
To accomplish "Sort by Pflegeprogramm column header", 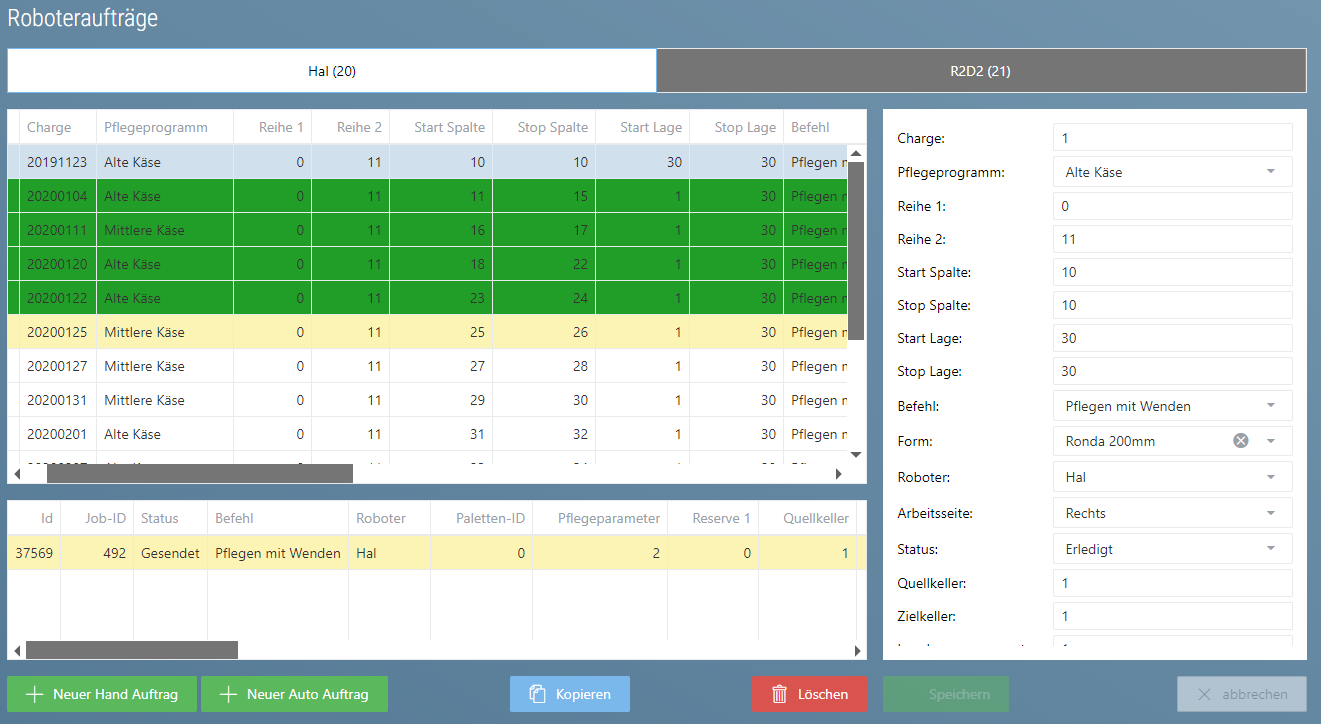I will 165,127.
